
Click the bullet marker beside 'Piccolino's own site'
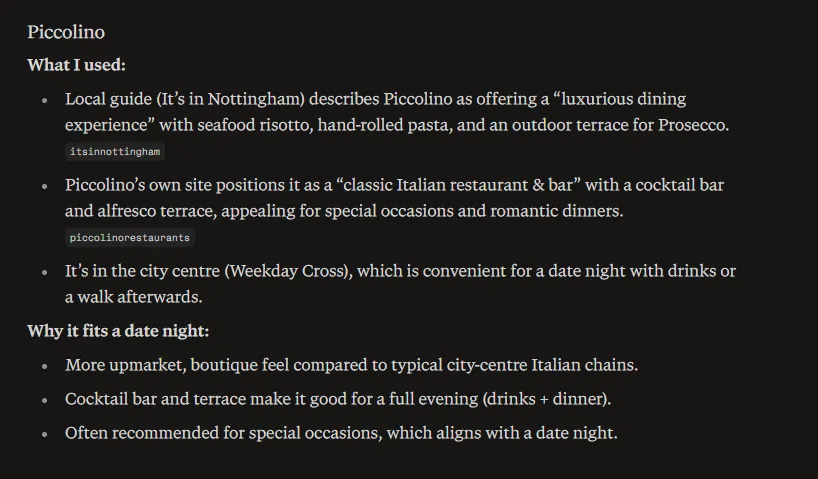[x=45, y=186]
